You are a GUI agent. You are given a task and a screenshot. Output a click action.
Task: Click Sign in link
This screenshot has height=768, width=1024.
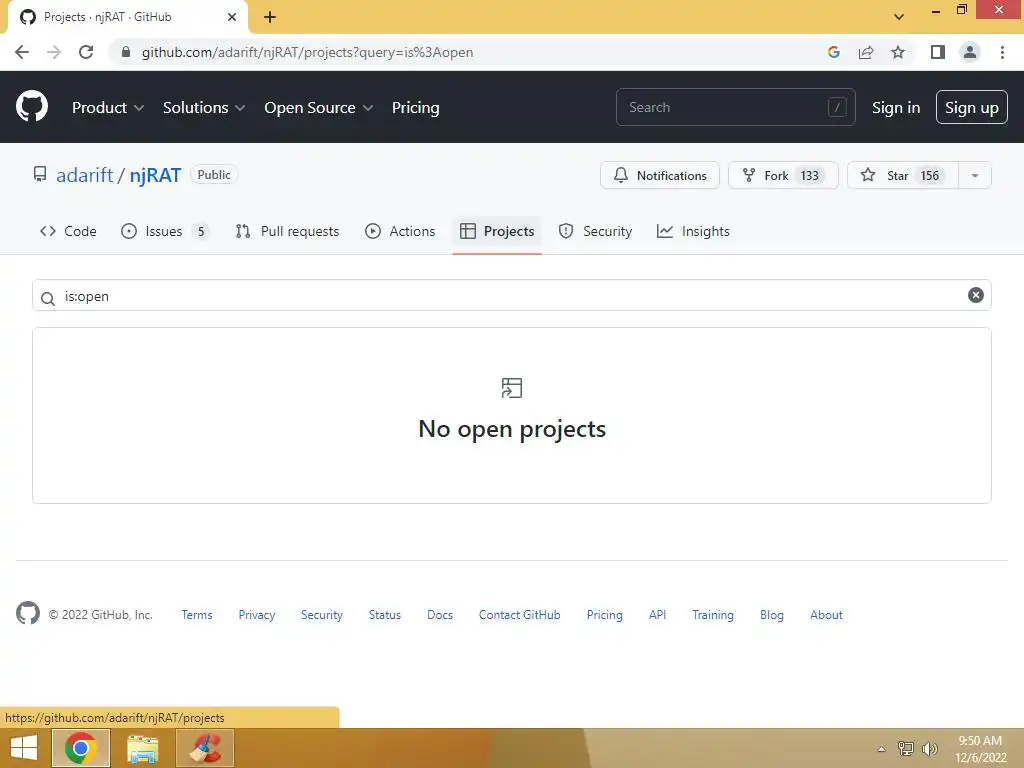895,107
